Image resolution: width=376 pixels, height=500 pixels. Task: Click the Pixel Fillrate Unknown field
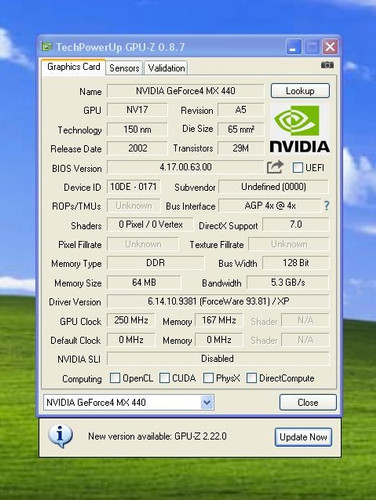pos(143,244)
